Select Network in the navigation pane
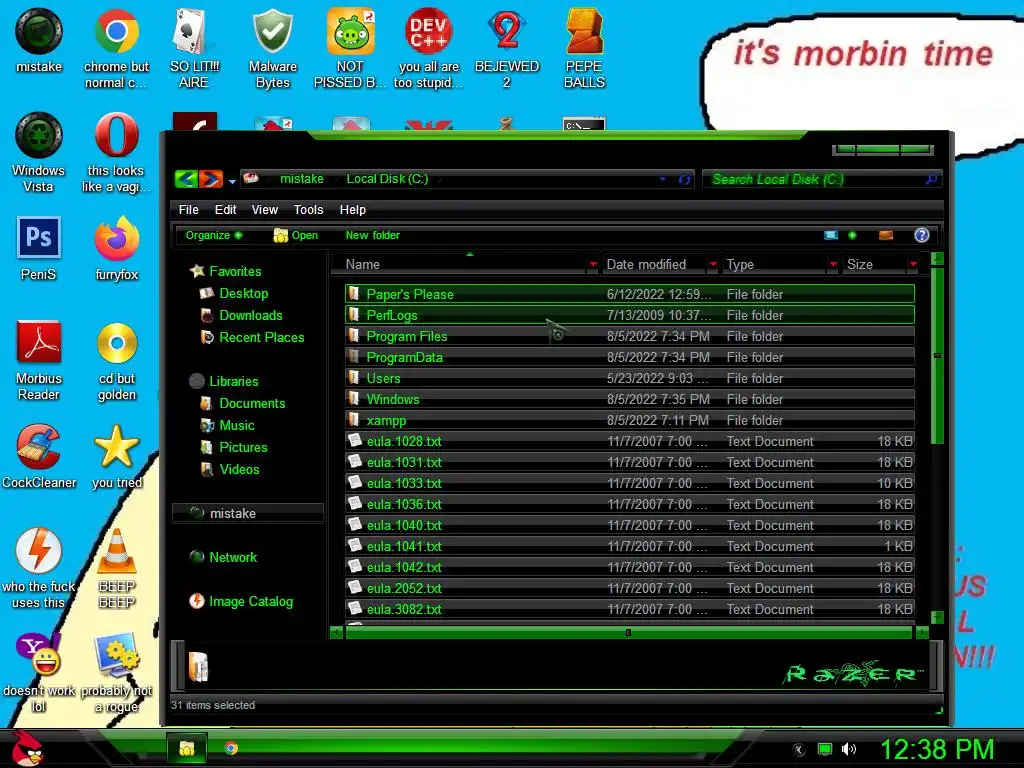 click(x=232, y=558)
